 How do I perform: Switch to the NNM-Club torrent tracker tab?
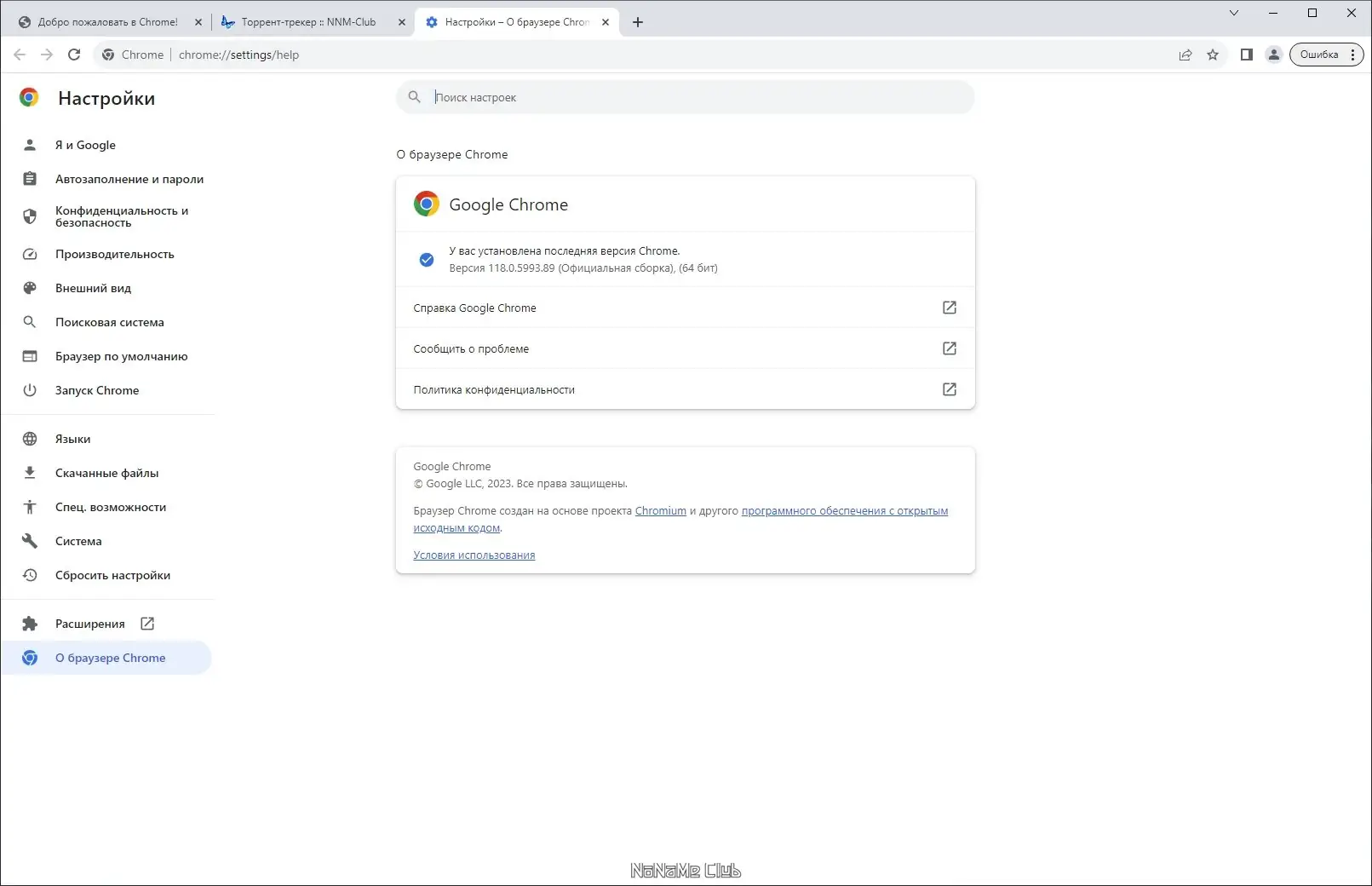pyautogui.click(x=308, y=22)
